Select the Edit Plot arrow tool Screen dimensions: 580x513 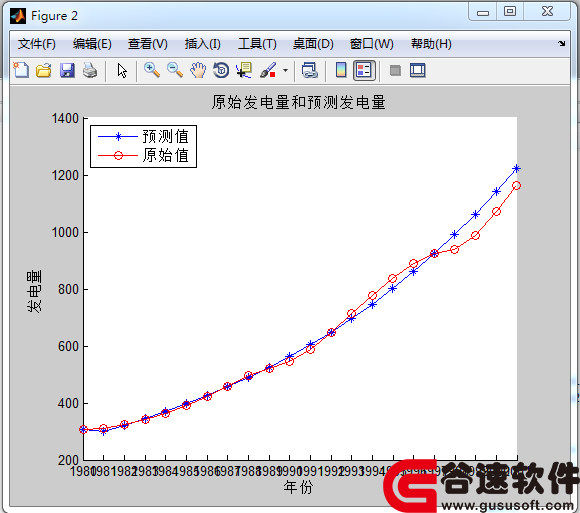click(122, 70)
